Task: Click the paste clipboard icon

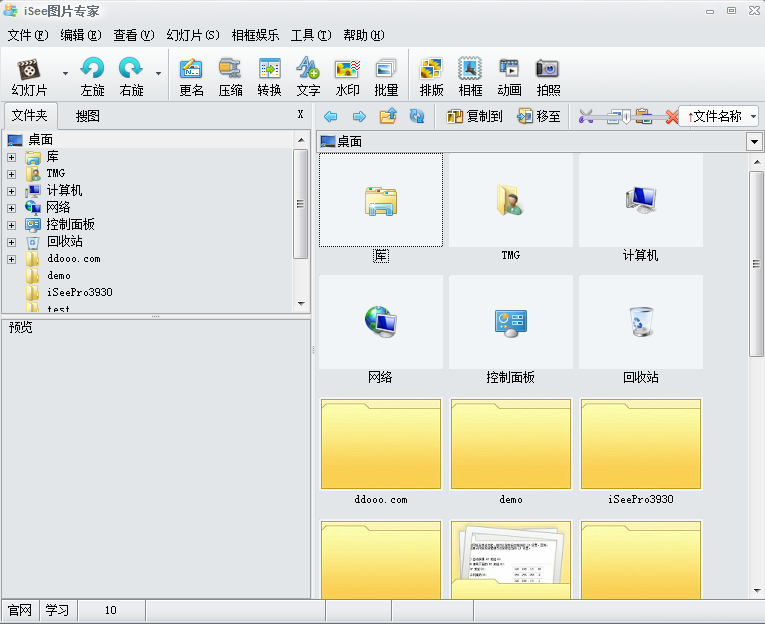Action: tap(644, 116)
